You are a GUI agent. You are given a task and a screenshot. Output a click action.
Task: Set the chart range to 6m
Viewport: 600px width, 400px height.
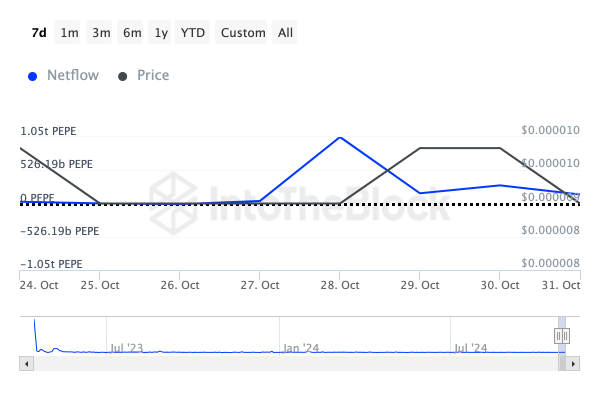pyautogui.click(x=132, y=33)
